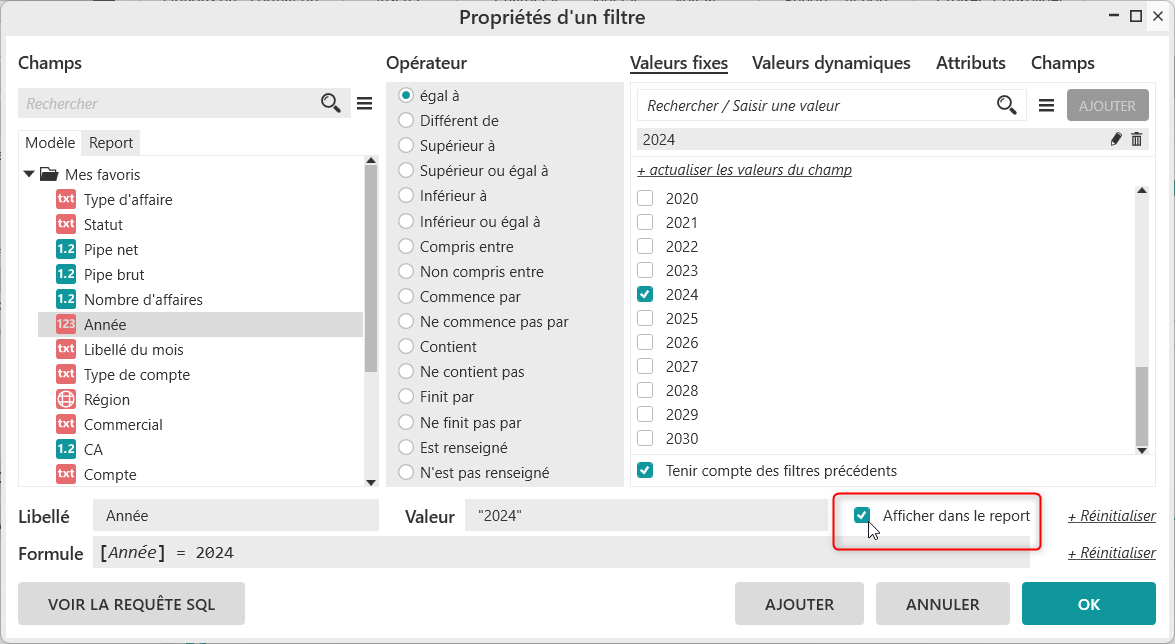Edit the 2024 value with pencil icon

click(x=1117, y=140)
